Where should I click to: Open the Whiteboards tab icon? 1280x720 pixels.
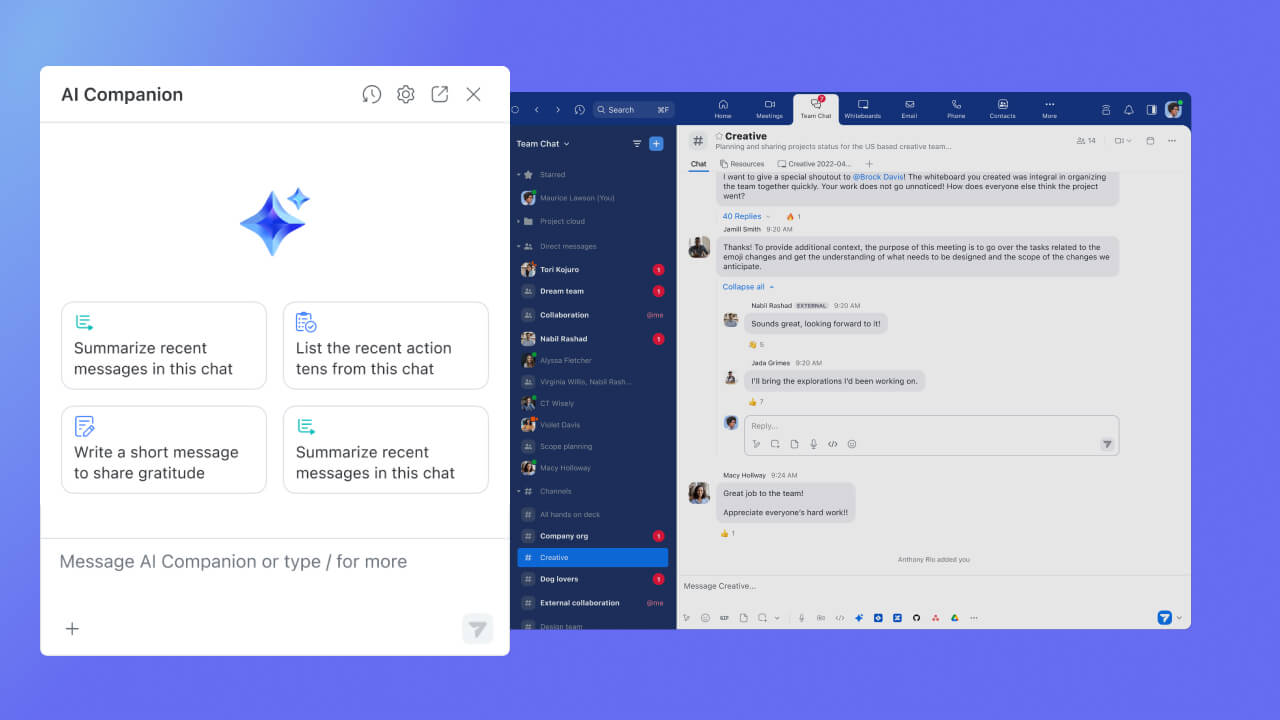(x=862, y=109)
